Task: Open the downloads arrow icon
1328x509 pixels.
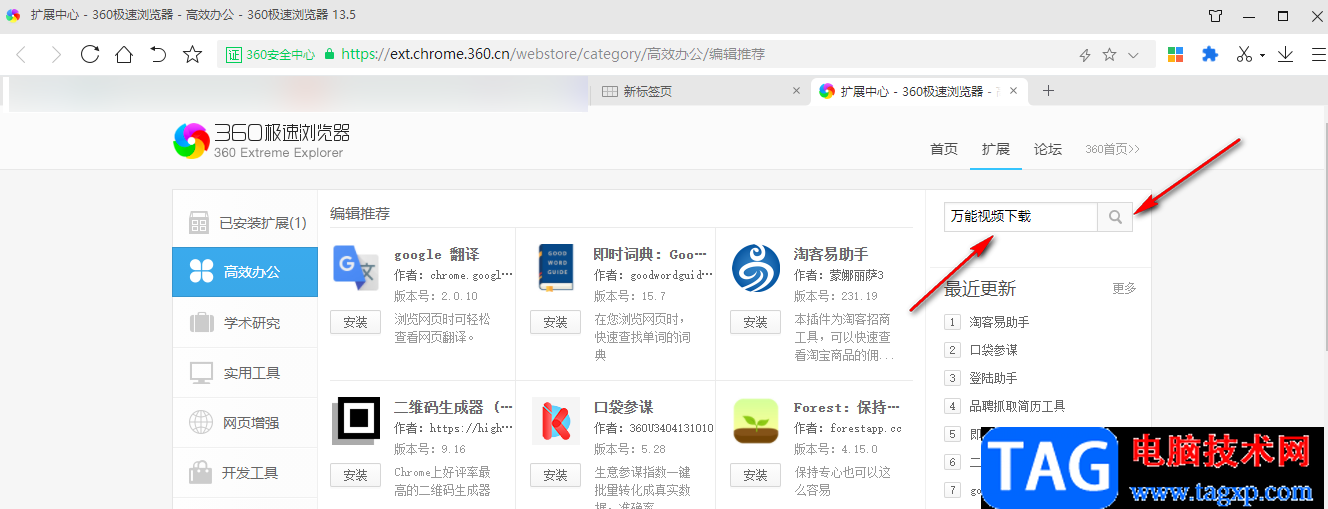Action: pyautogui.click(x=1285, y=54)
